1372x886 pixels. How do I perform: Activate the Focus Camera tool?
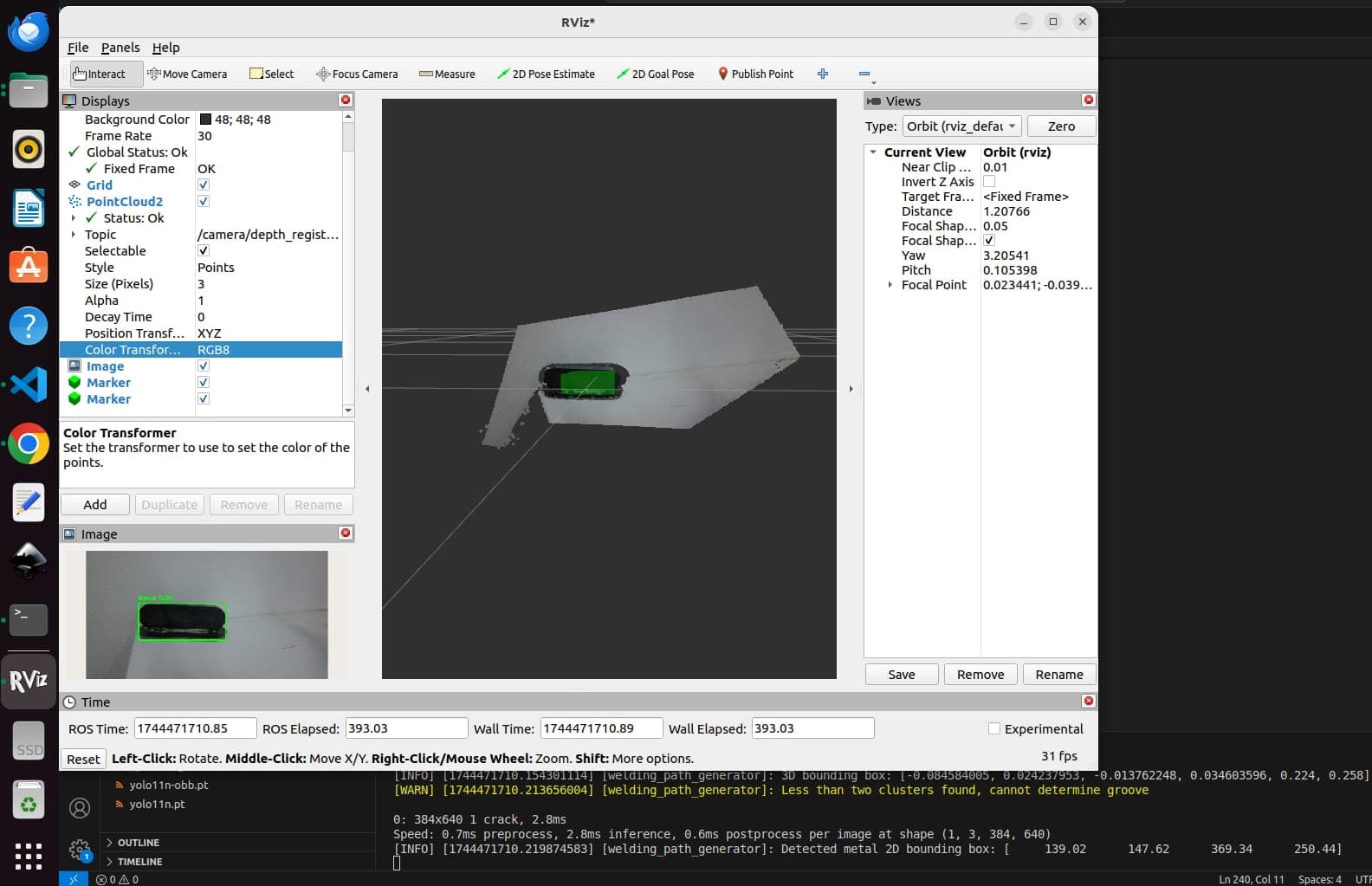pos(357,74)
